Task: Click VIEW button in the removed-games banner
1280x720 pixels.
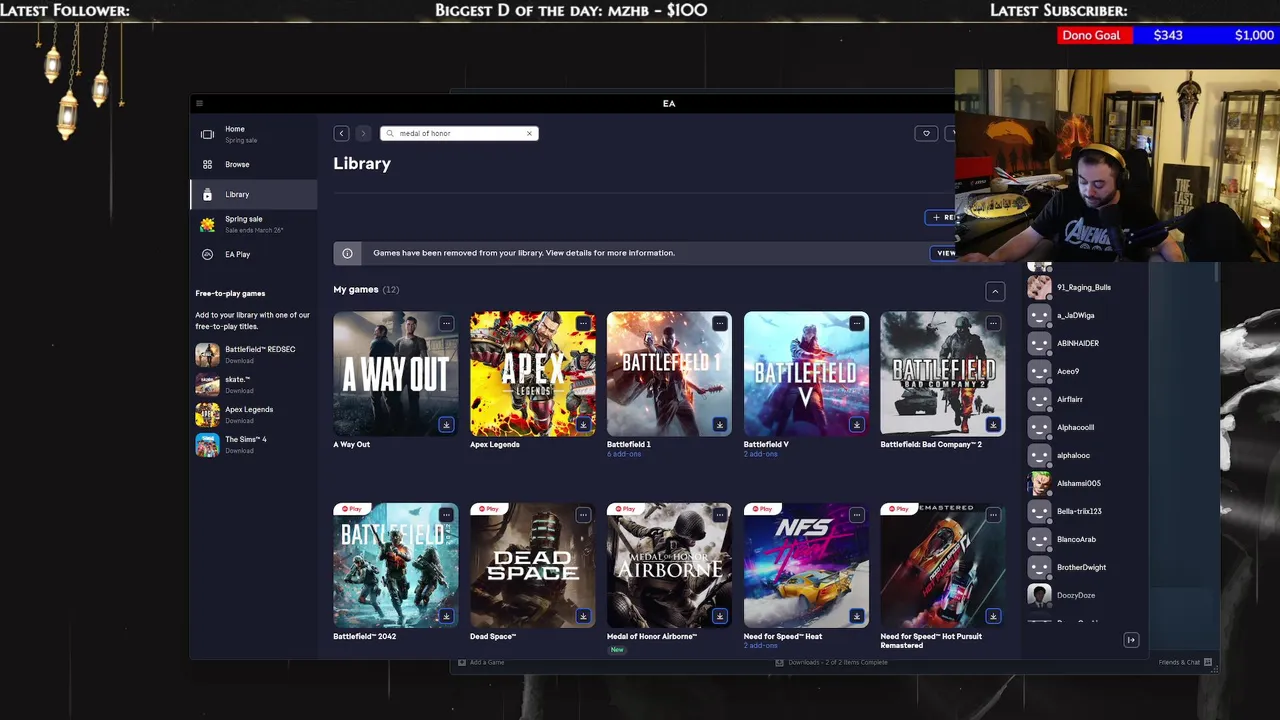Action: coord(943,253)
